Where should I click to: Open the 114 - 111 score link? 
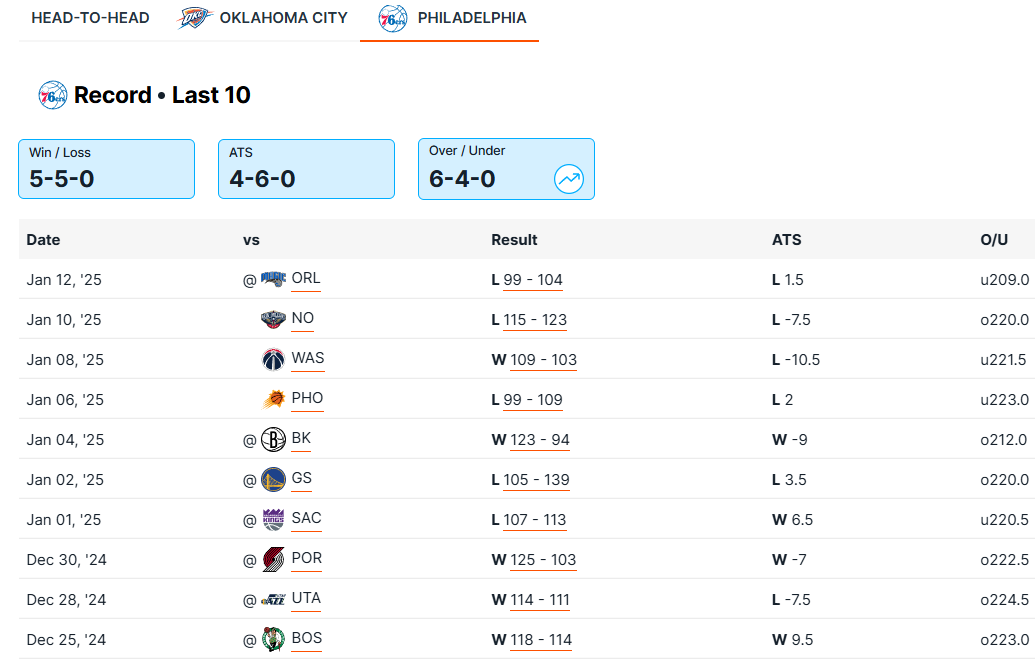coord(540,600)
